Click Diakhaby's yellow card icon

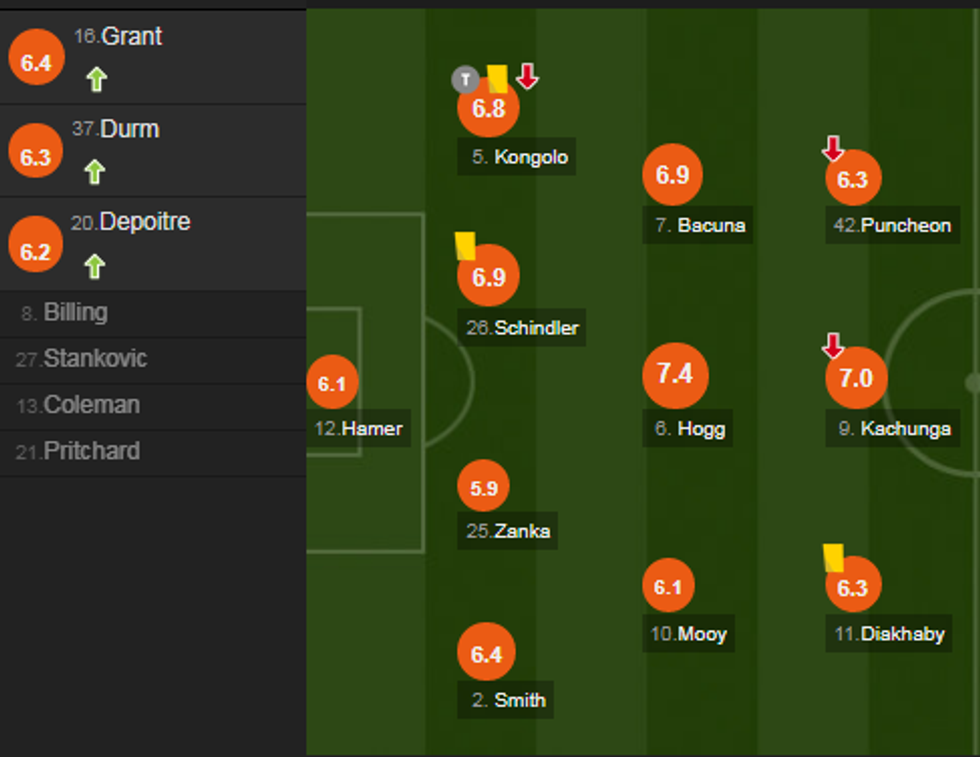[833, 558]
